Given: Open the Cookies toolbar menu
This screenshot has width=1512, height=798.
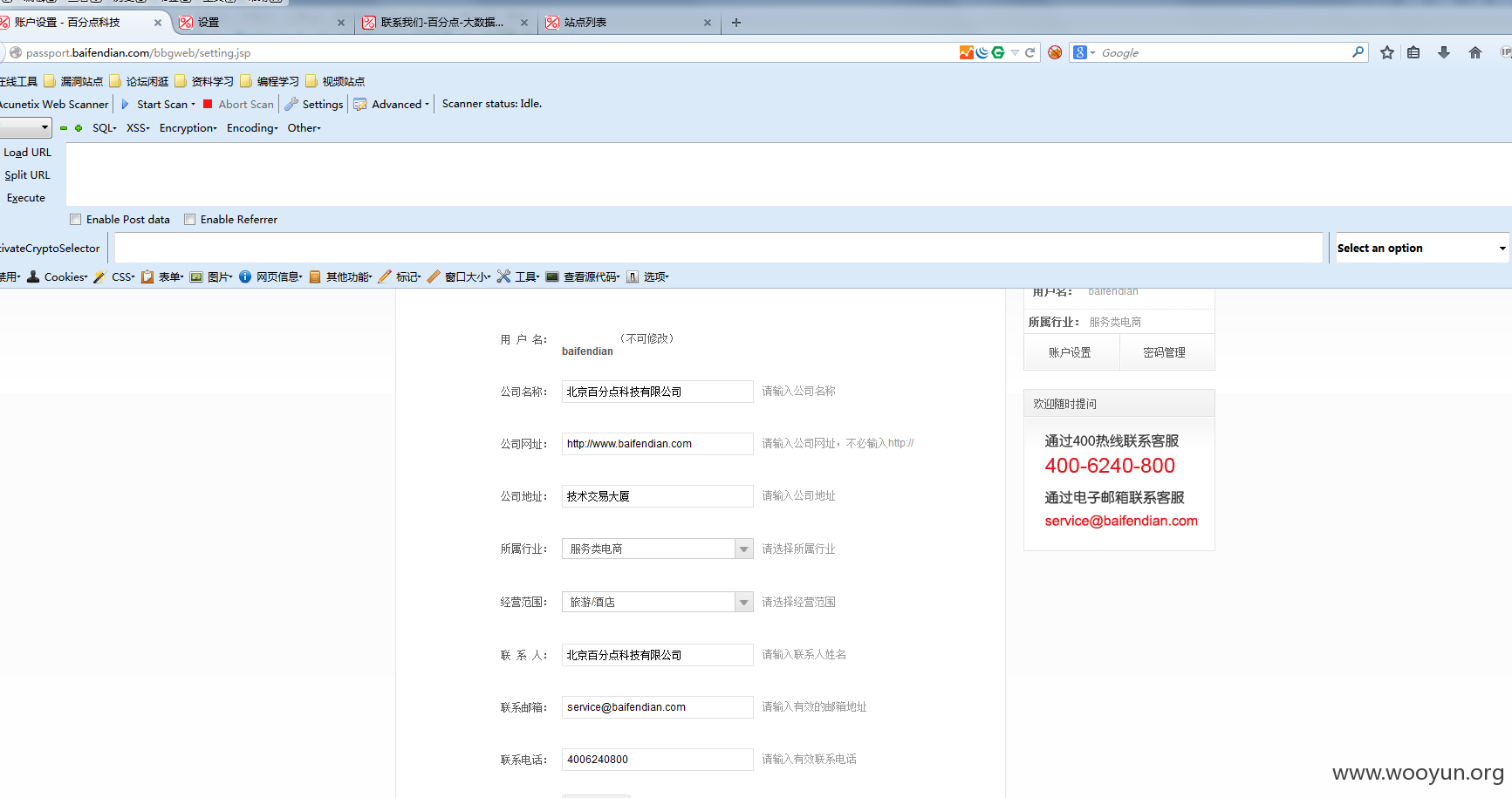Looking at the screenshot, I should click(58, 276).
